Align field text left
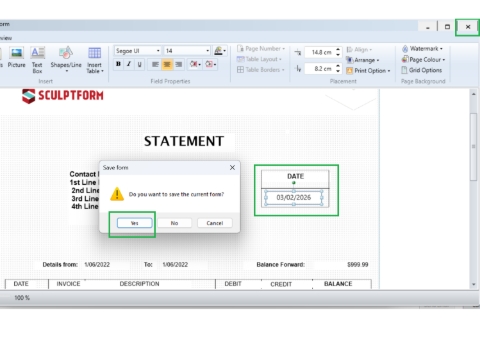Viewport: 480px width, 360px height. coord(155,64)
